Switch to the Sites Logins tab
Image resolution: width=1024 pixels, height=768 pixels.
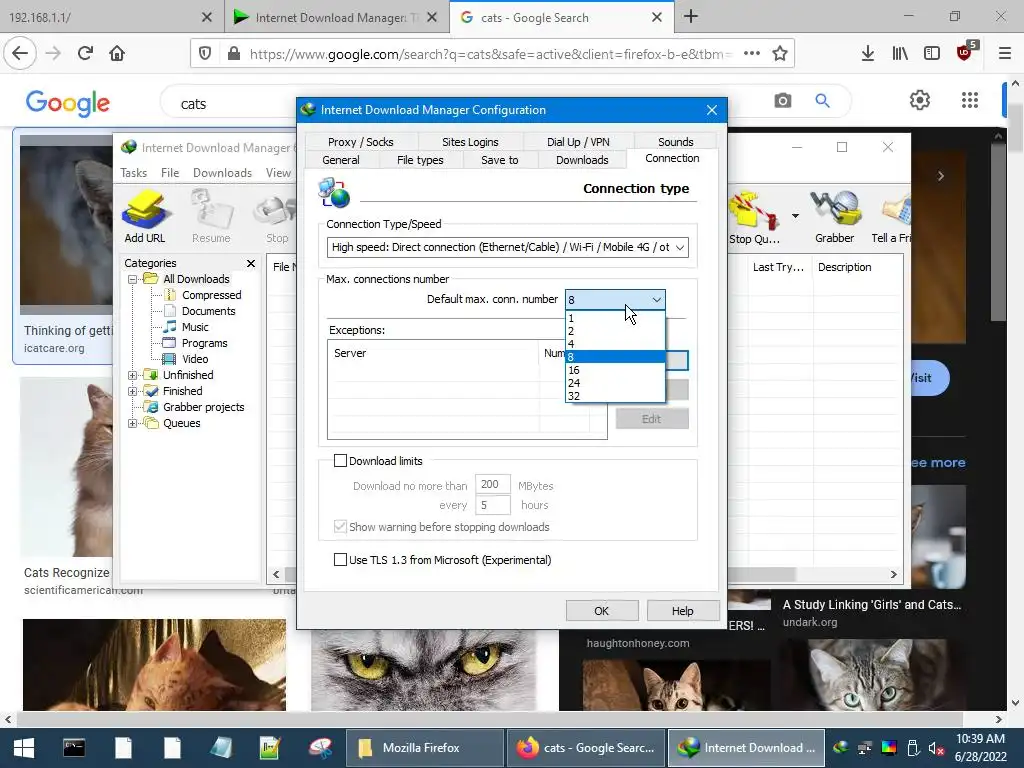470,142
